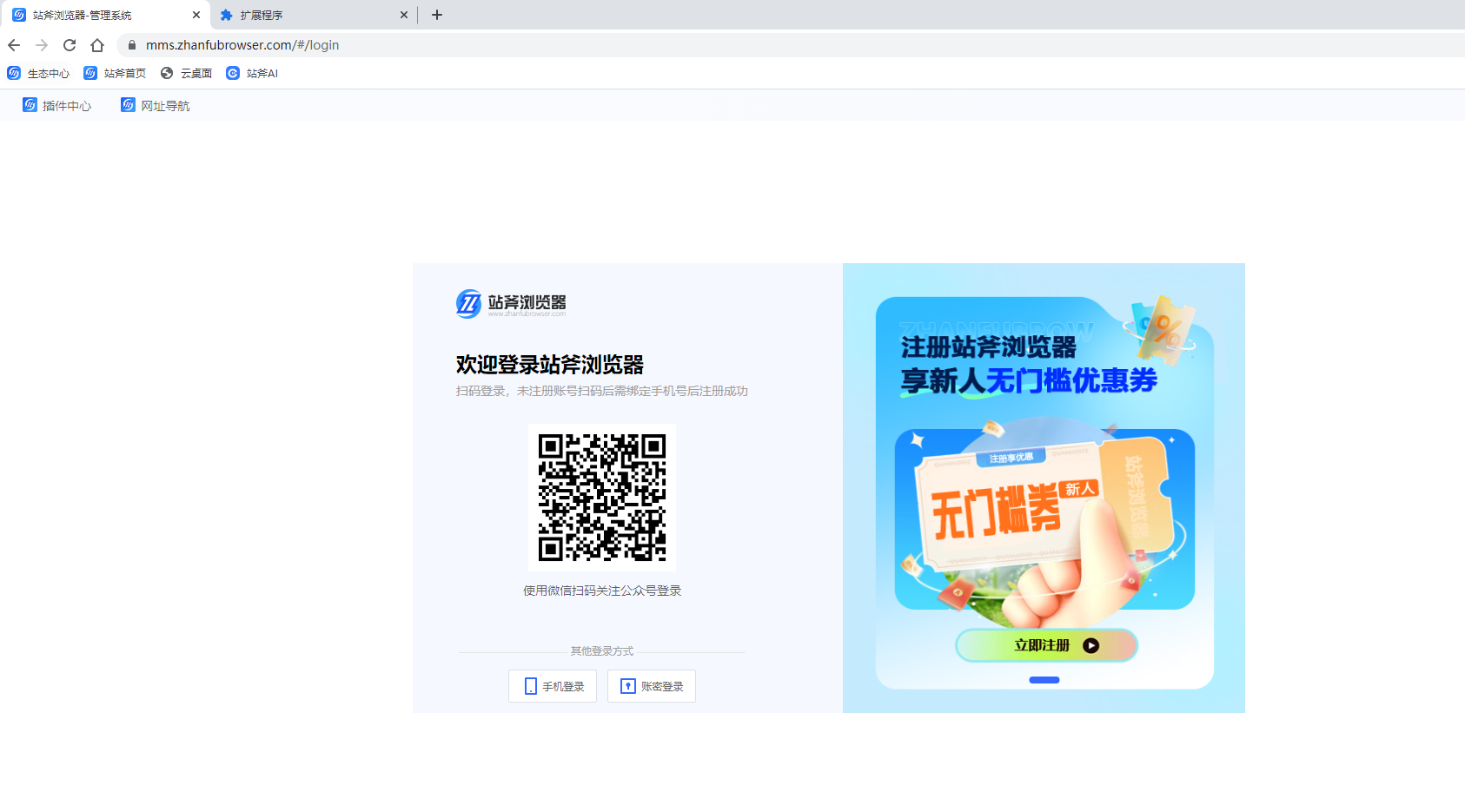Close the 扩展程序 tab
The height and width of the screenshot is (812, 1465).
[404, 15]
